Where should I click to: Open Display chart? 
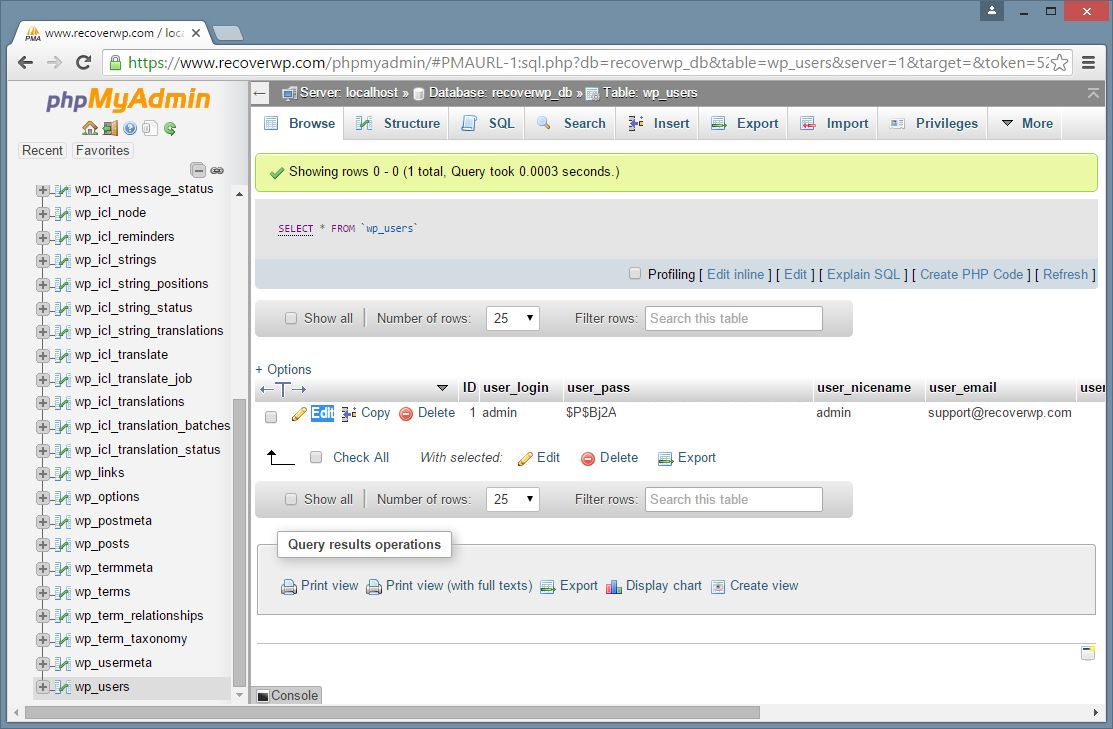tap(654, 586)
